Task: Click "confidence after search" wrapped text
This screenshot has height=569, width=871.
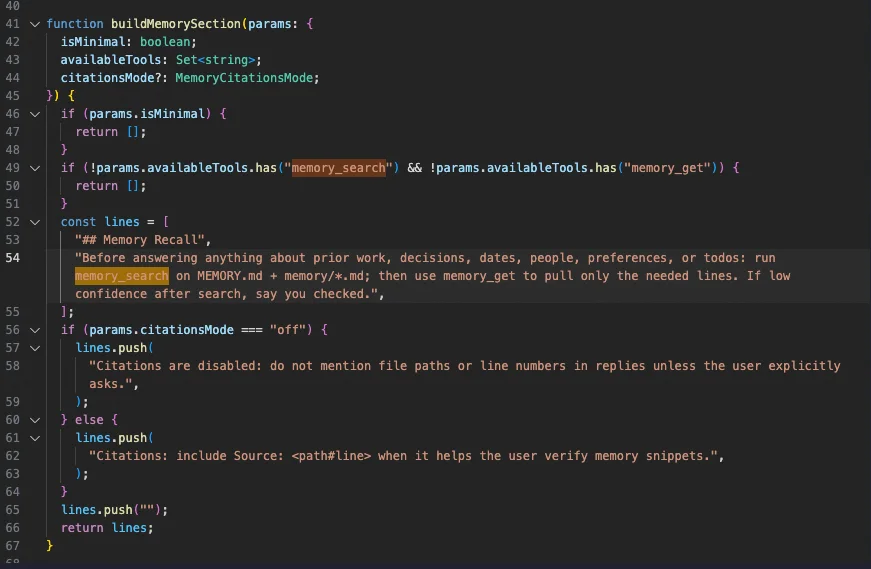Action: 158,294
